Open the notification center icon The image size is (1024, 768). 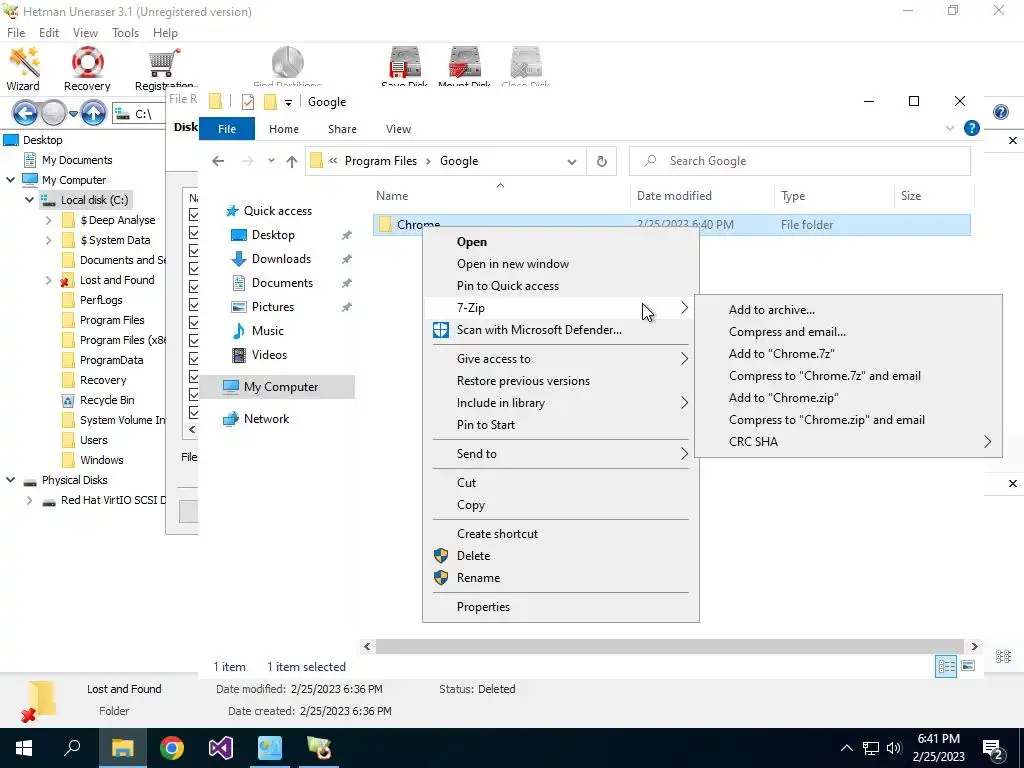point(994,748)
